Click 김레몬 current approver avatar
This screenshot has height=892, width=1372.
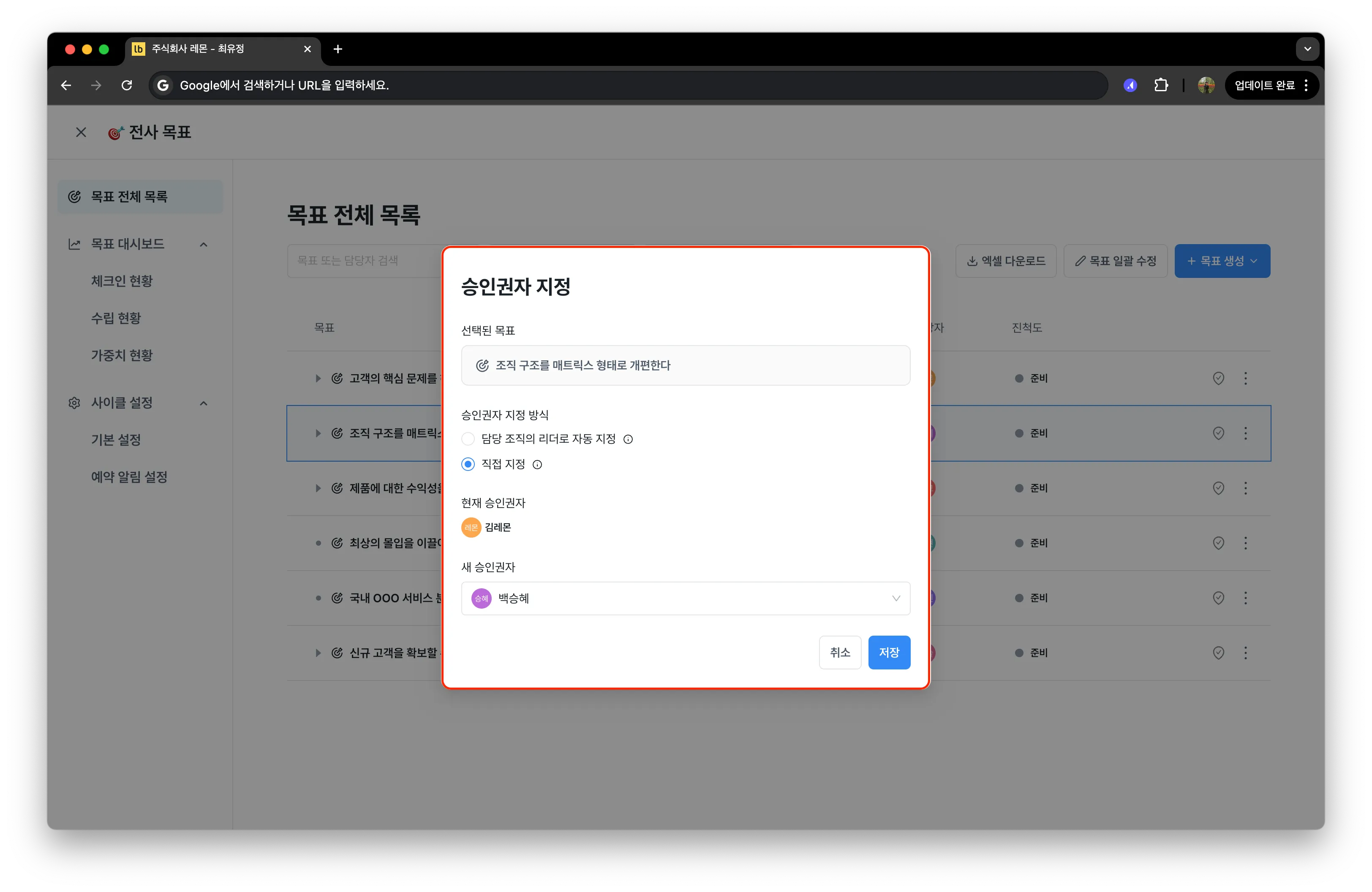click(x=471, y=527)
